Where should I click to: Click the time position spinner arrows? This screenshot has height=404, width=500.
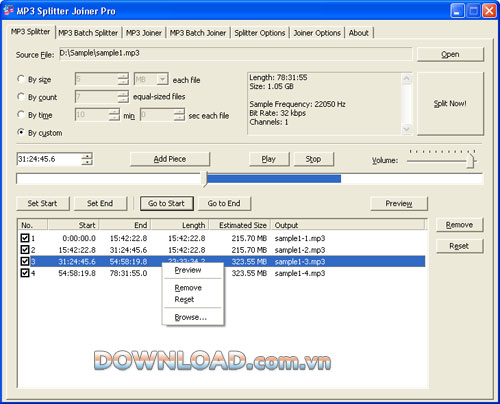(x=87, y=159)
